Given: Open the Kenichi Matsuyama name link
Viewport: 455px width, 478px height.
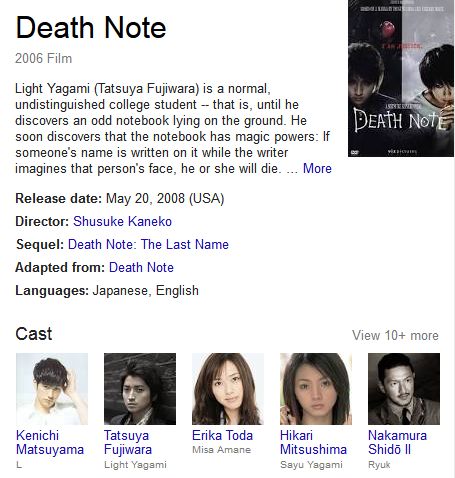Looking at the screenshot, I should pyautogui.click(x=50, y=442).
